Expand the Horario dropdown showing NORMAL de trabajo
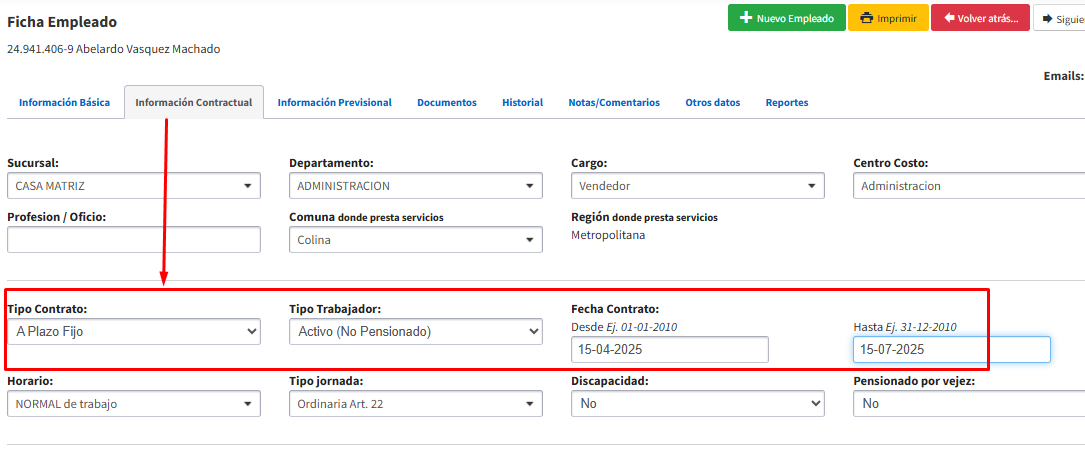 coord(134,404)
